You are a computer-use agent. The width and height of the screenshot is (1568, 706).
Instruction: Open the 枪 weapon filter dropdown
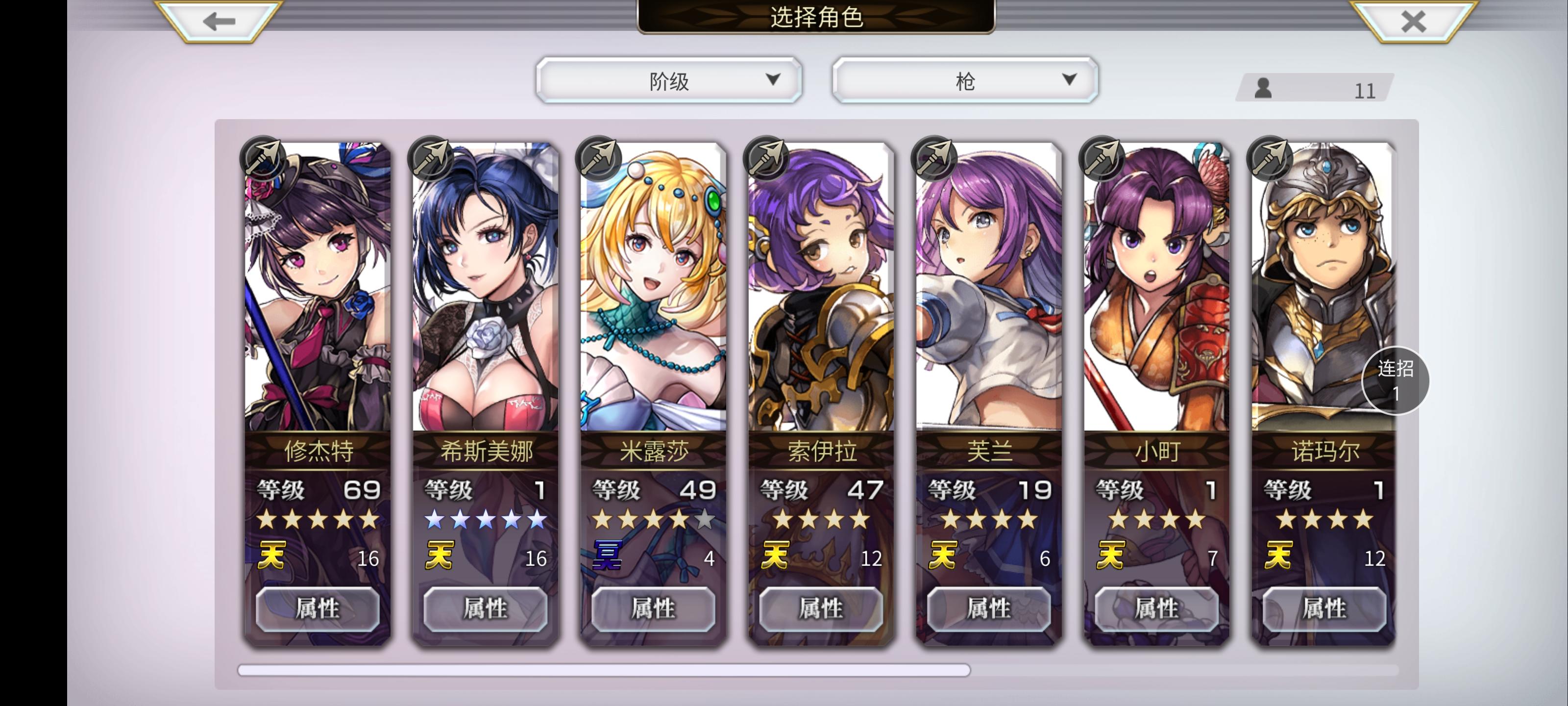tap(965, 80)
